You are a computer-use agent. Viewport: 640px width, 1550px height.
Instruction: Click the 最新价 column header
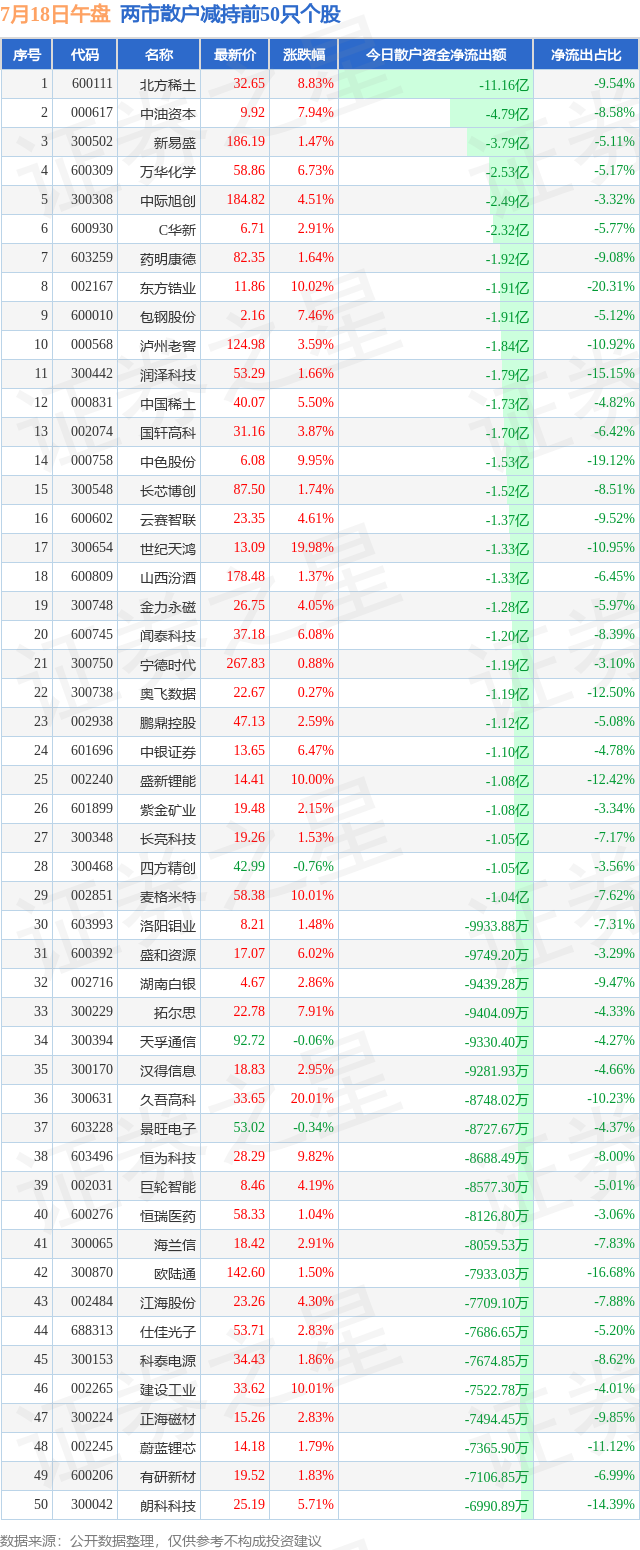234,55
